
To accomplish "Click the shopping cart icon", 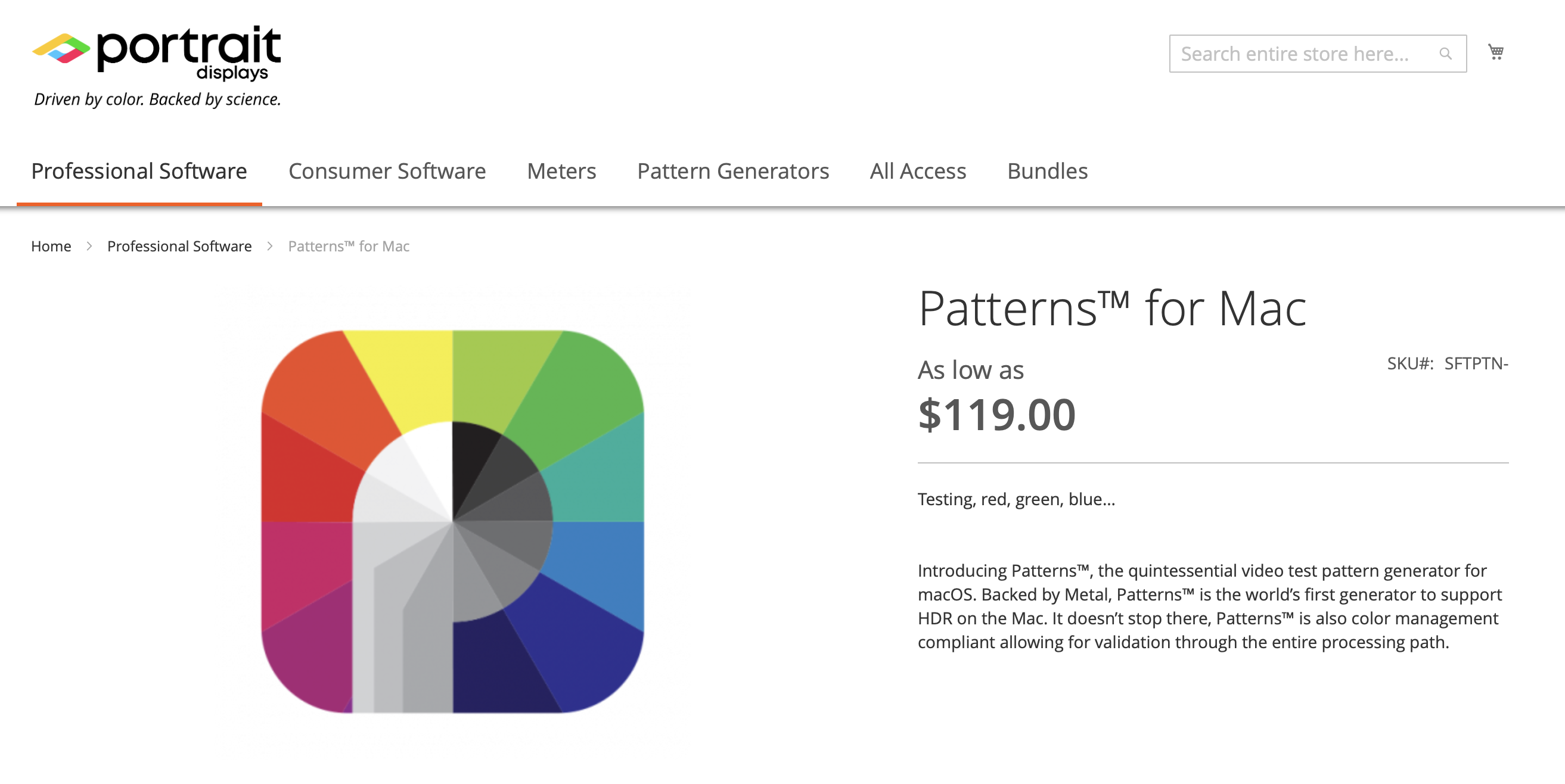I will point(1495,52).
